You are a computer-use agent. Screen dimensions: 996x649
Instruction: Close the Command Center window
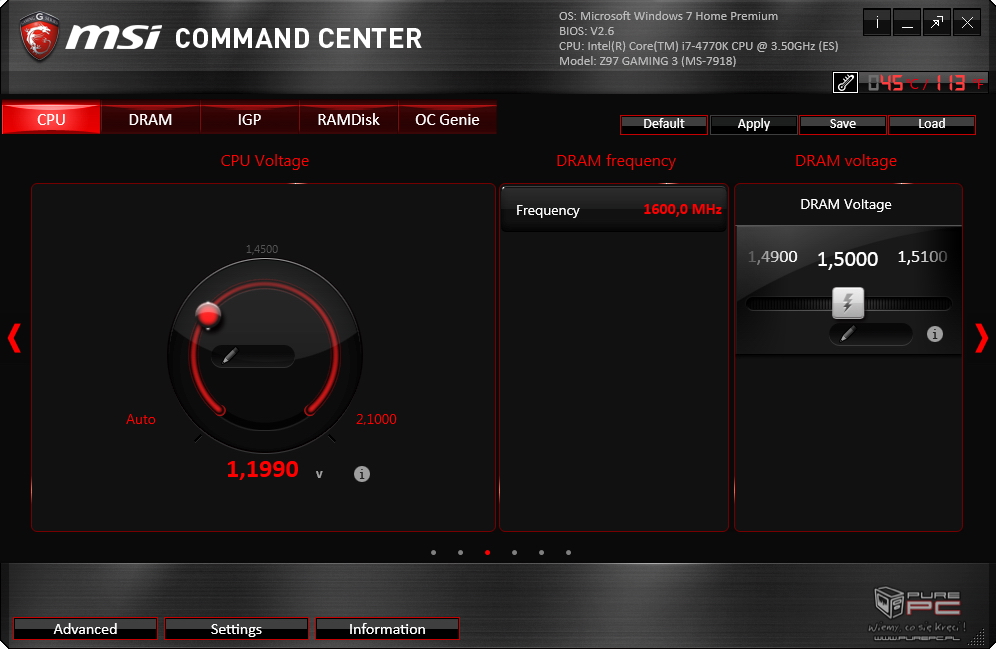tap(967, 23)
